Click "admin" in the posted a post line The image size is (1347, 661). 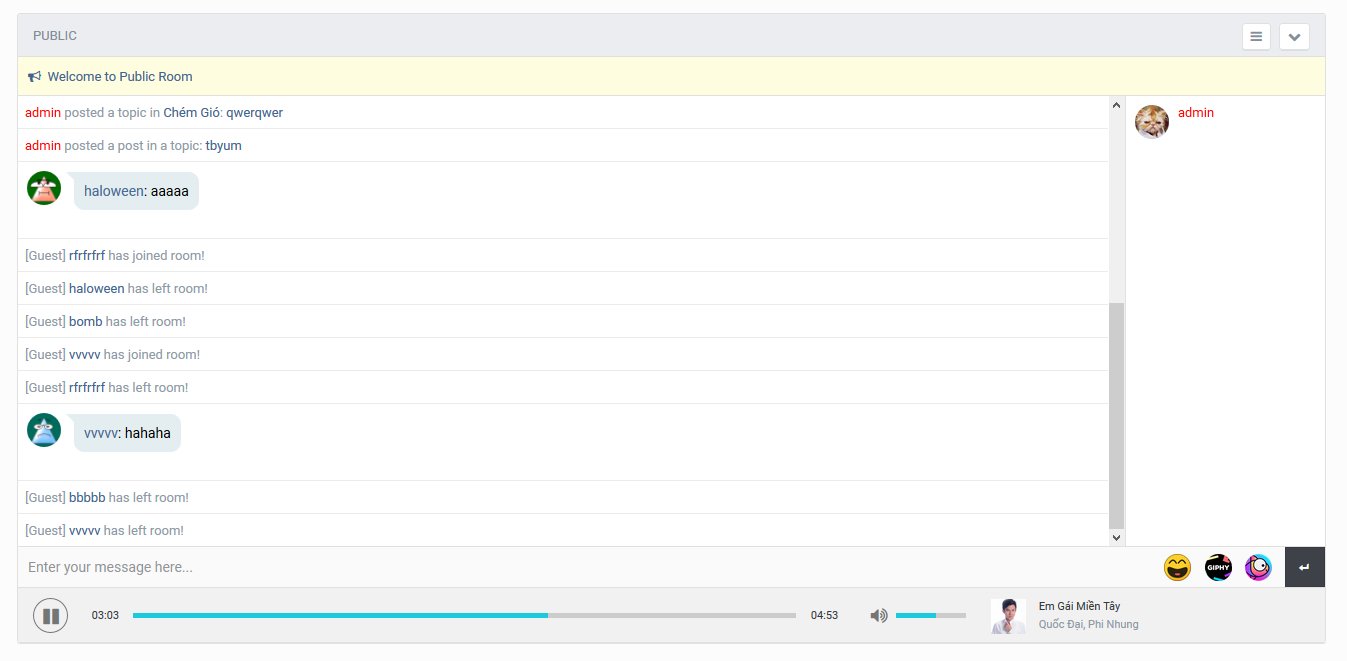pos(43,146)
